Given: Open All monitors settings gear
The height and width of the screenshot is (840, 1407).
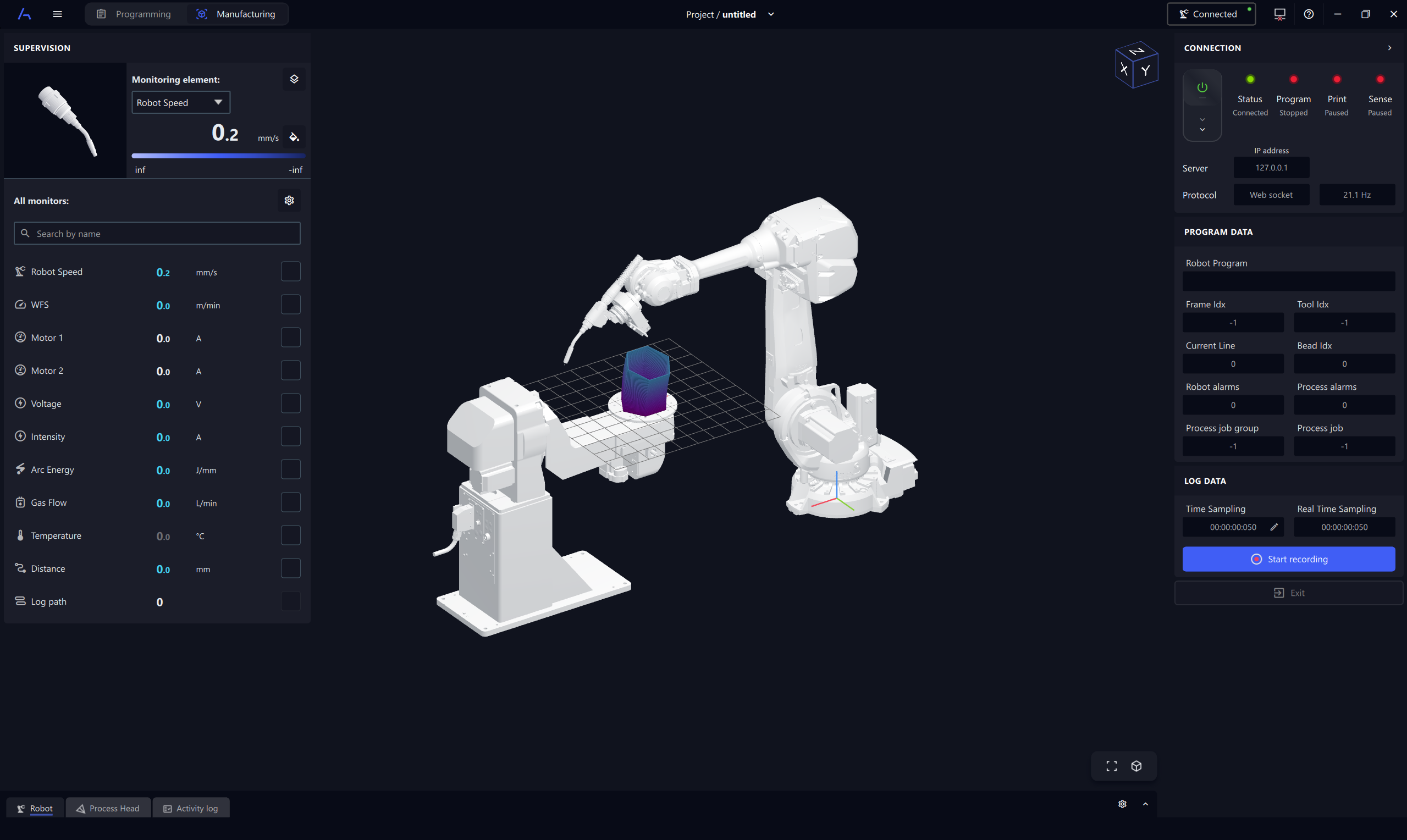Looking at the screenshot, I should 289,200.
